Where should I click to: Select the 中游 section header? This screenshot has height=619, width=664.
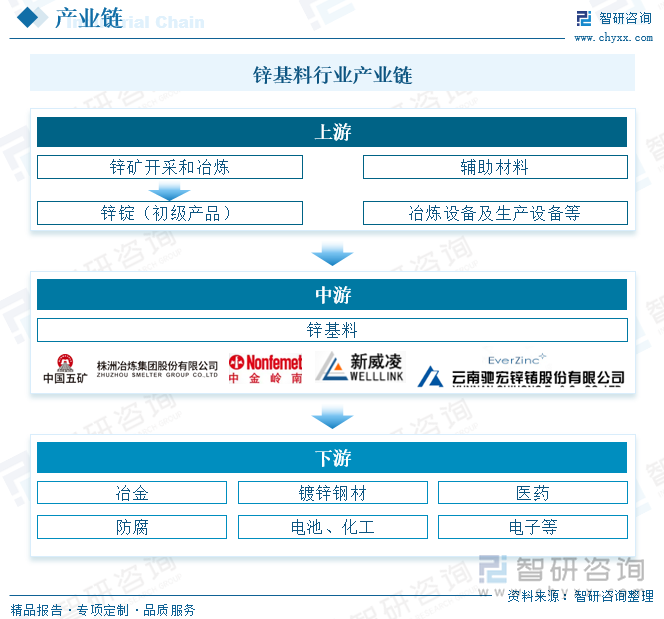(332, 294)
